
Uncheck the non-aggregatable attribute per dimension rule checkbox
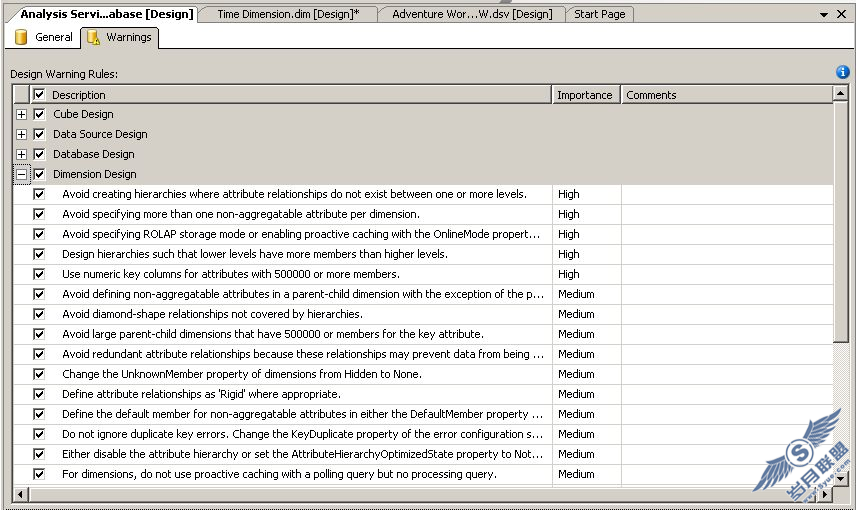[x=39, y=214]
